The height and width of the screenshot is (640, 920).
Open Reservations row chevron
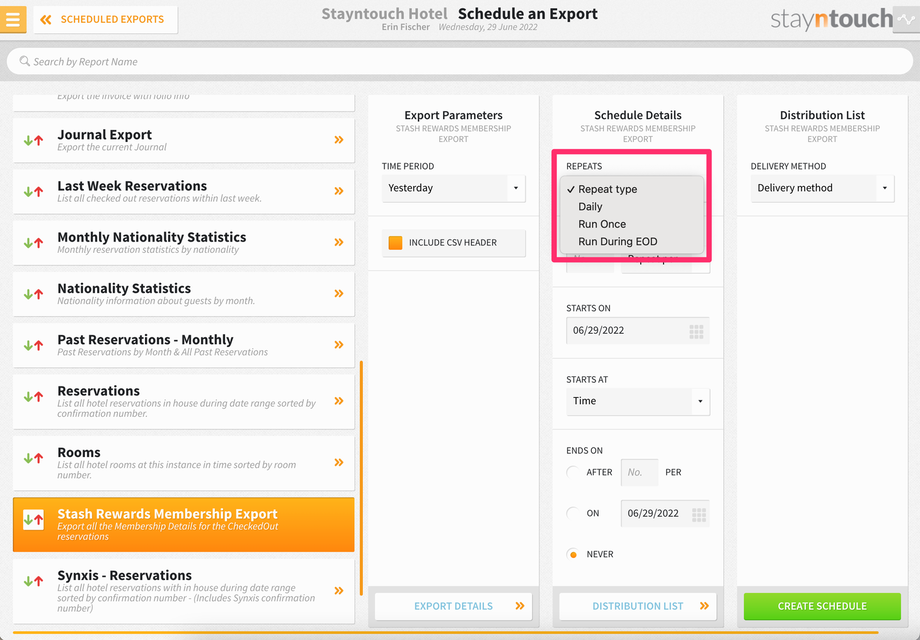339,401
